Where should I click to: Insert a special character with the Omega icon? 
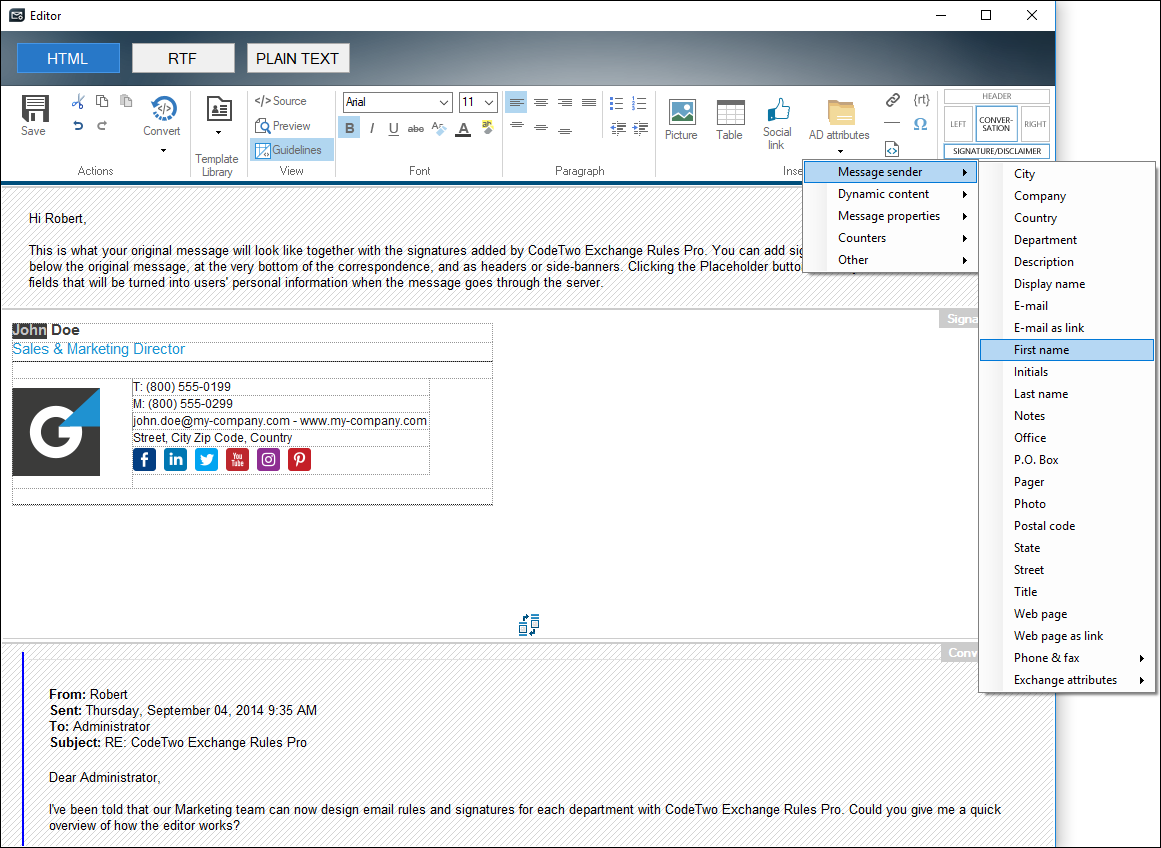tap(921, 125)
